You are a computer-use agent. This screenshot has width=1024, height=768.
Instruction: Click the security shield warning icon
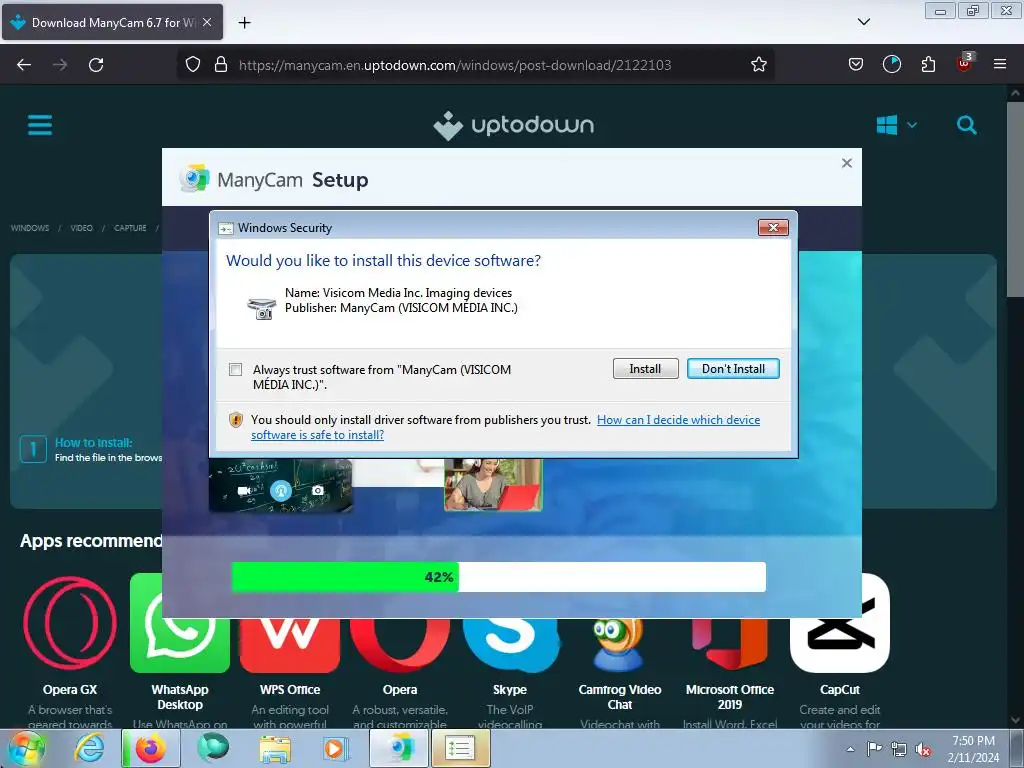[236, 420]
